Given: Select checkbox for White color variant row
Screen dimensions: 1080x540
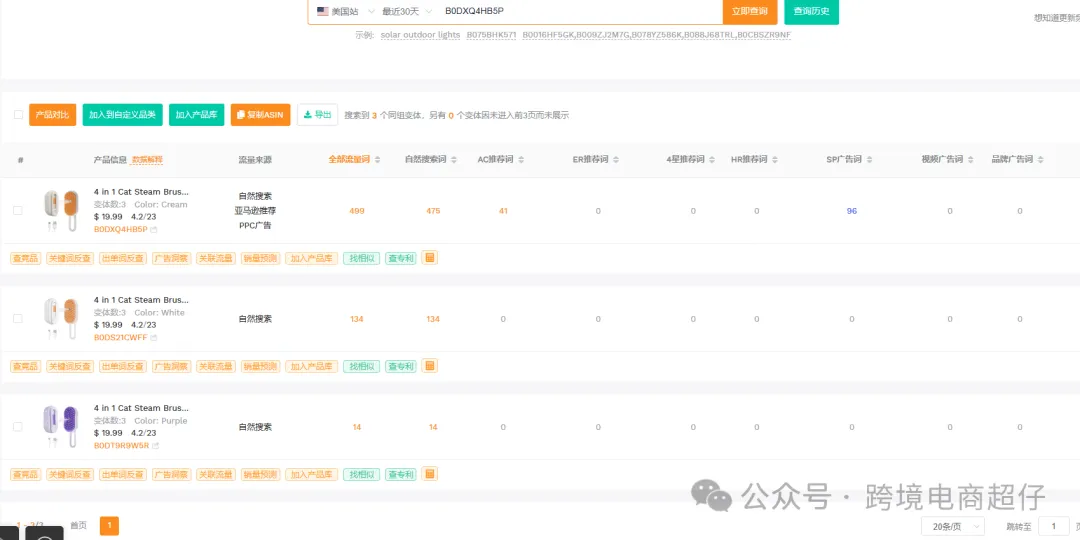Looking at the screenshot, I should (18, 319).
